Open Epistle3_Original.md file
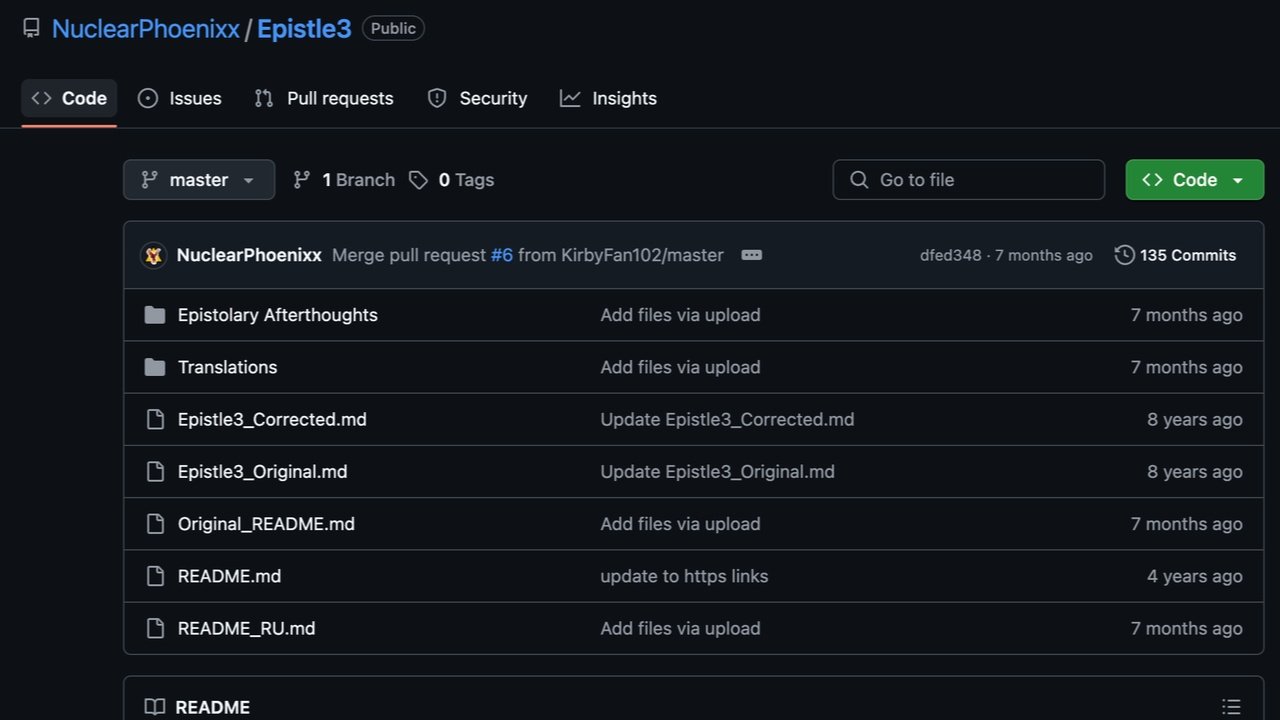This screenshot has height=720, width=1280. tap(263, 471)
